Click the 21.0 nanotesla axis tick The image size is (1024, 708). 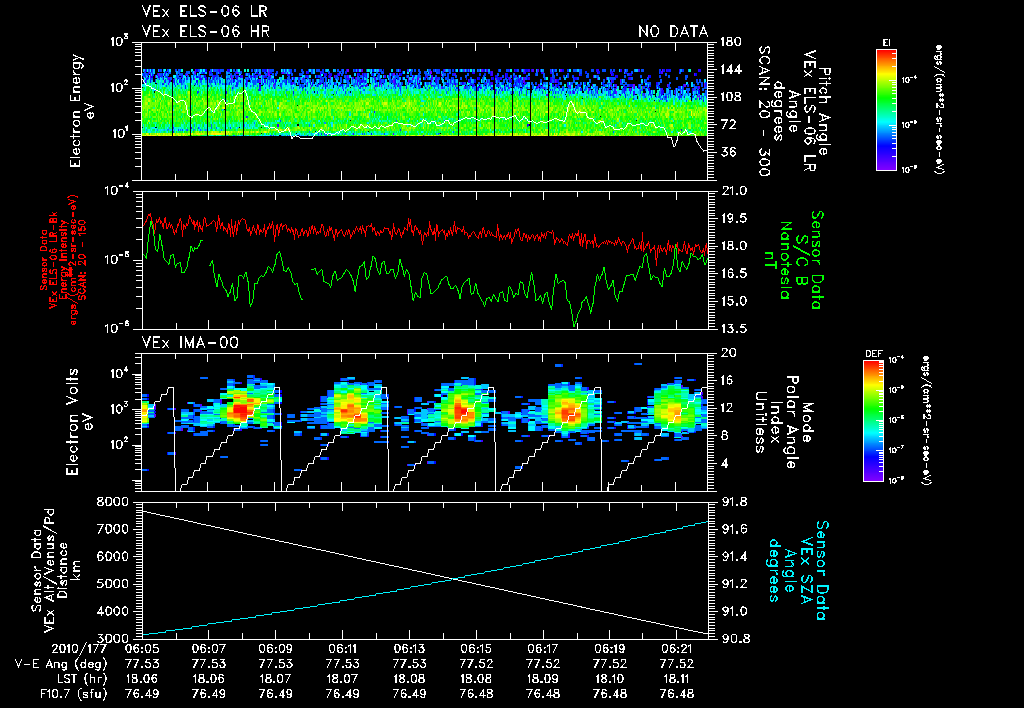coord(733,191)
